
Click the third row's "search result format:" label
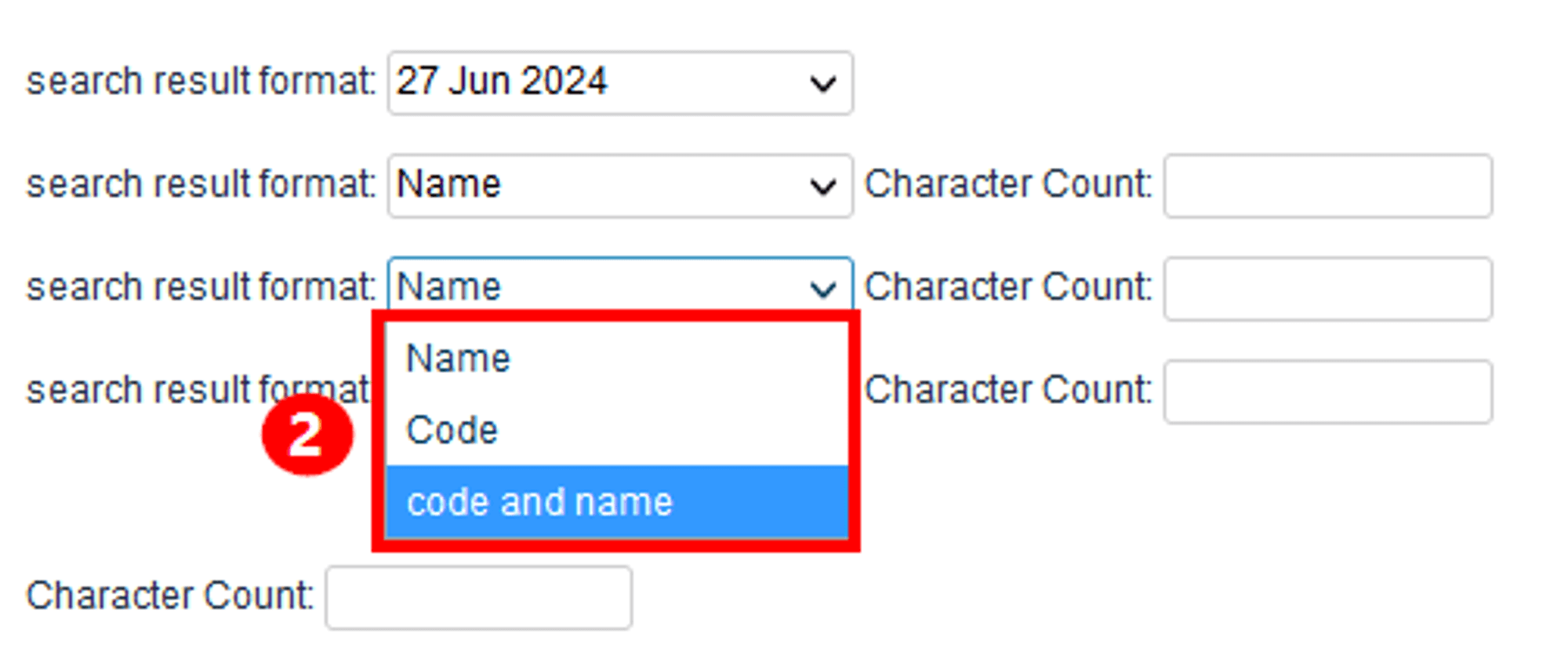(x=201, y=287)
